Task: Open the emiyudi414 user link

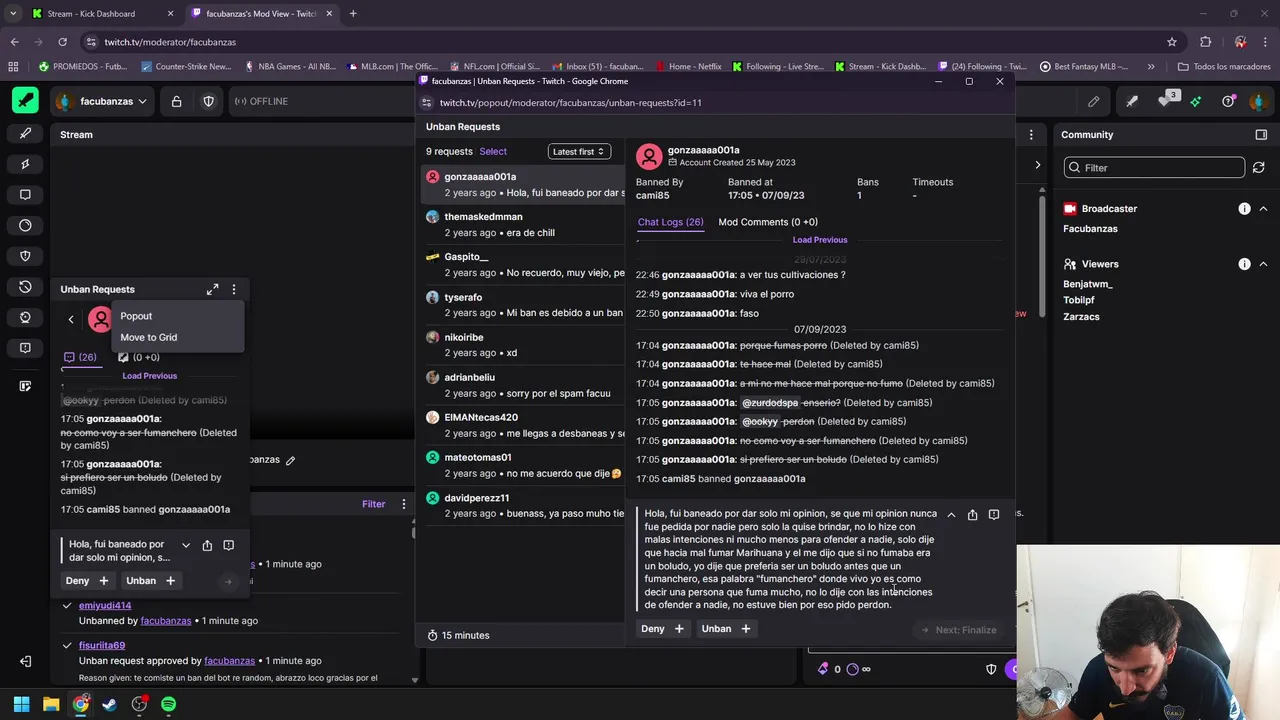Action: click(105, 605)
